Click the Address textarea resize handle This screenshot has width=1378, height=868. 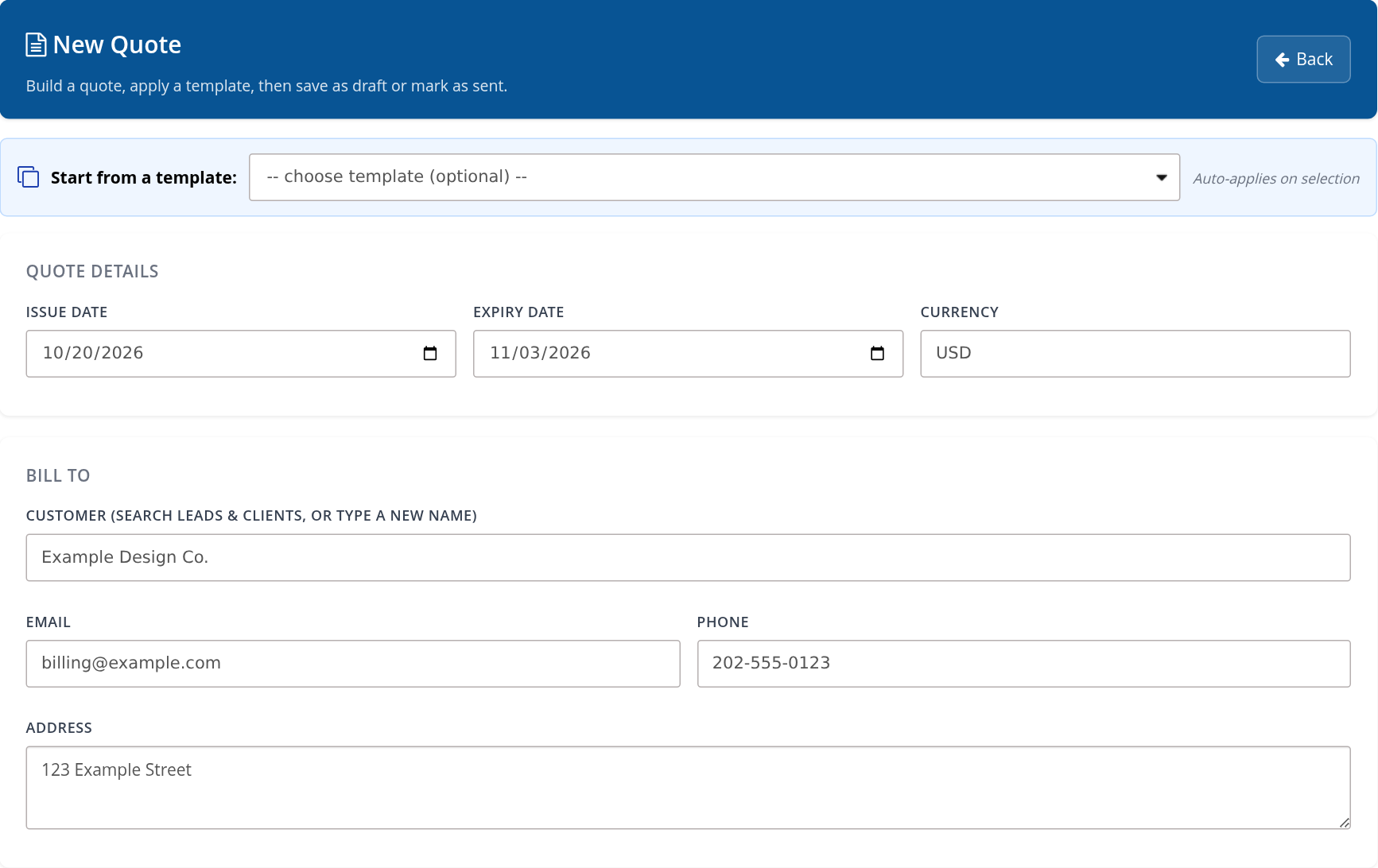pos(1344,823)
